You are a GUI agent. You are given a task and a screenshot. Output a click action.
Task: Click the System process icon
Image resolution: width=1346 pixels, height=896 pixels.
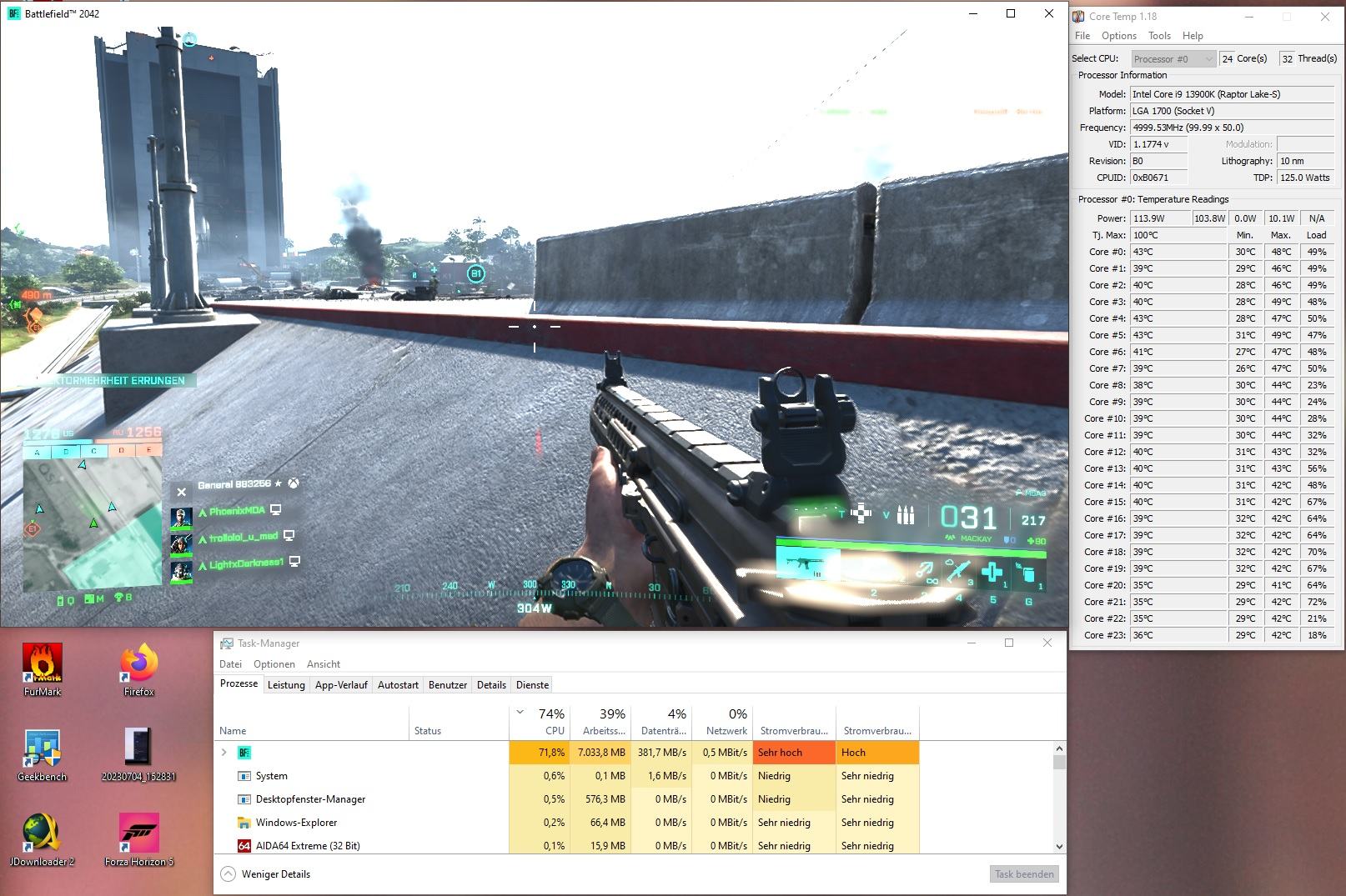pos(244,775)
